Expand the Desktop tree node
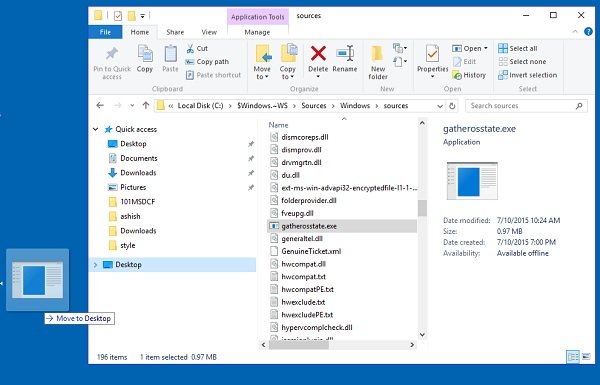The image size is (600, 385). (95, 264)
